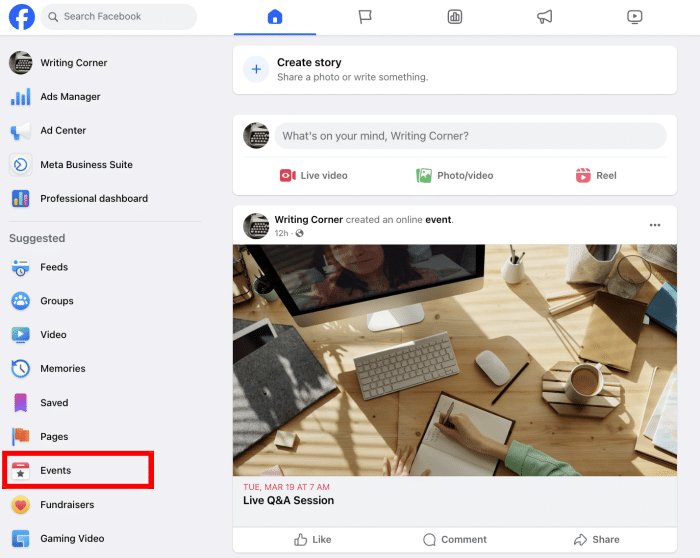Image resolution: width=700 pixels, height=558 pixels.
Task: Open the event cover photo
Action: tap(454, 360)
